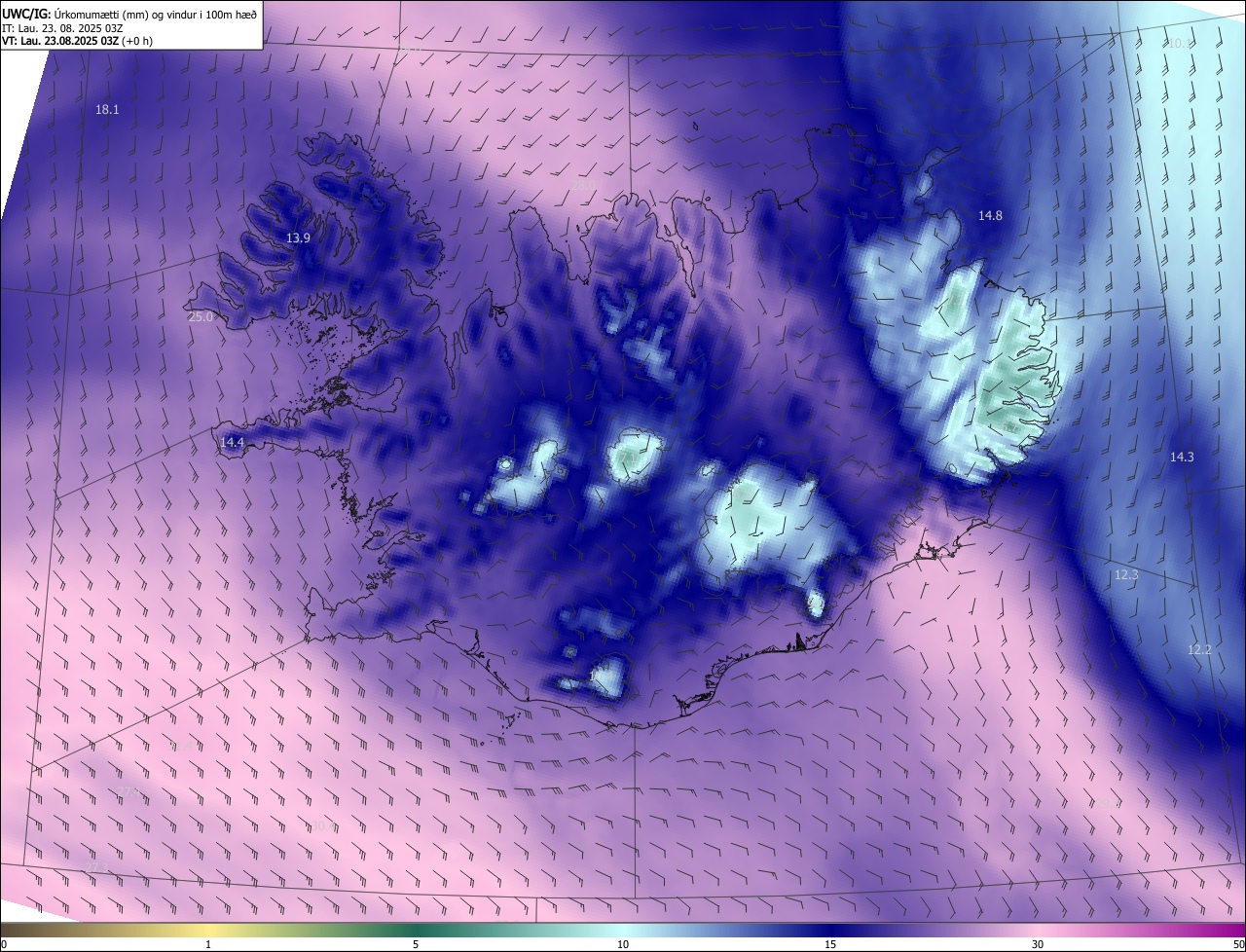Click the 'IT: Lau. 23. 08. 2025 03Z' line
Image resolution: width=1246 pixels, height=952 pixels.
pos(62,28)
